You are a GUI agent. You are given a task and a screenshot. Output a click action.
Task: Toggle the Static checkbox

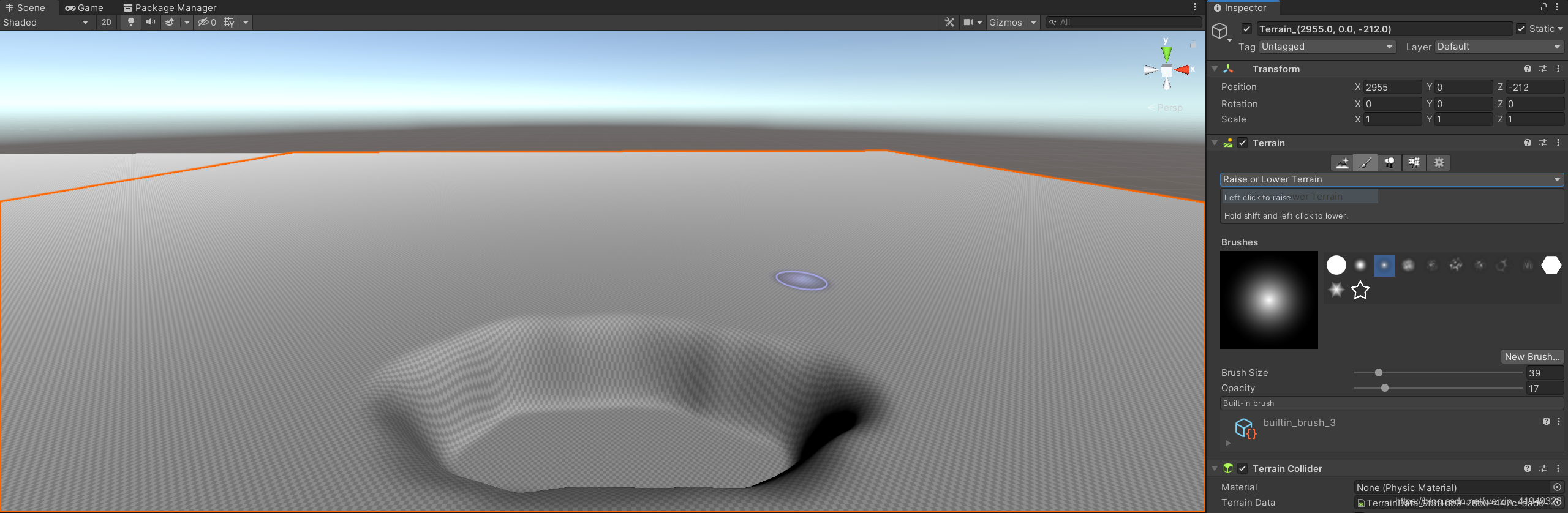pyautogui.click(x=1521, y=29)
